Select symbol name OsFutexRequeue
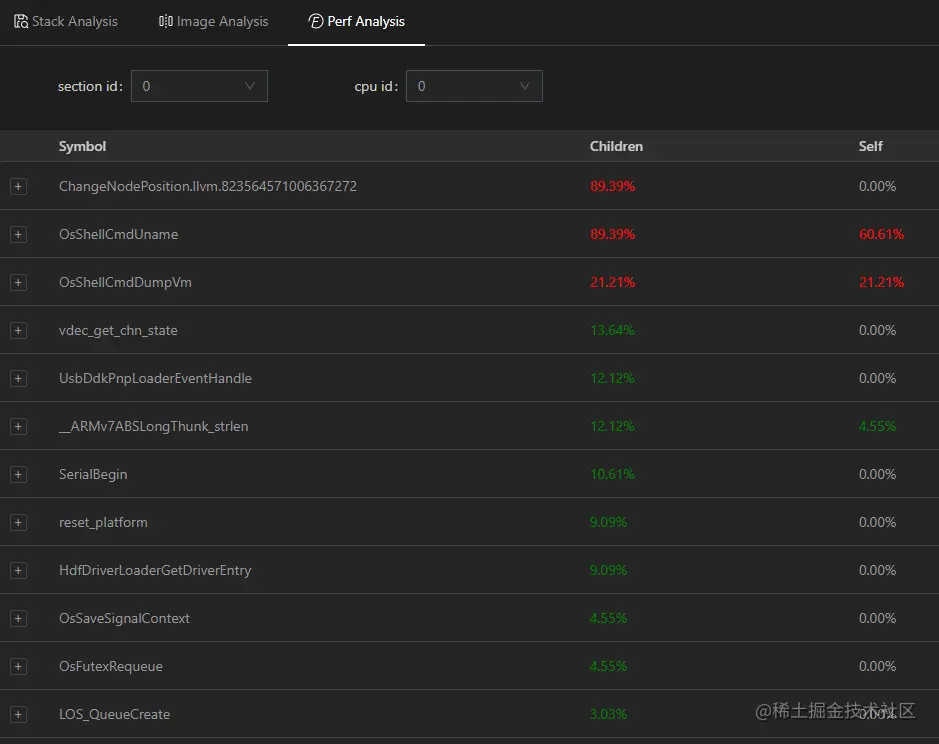 [111, 666]
